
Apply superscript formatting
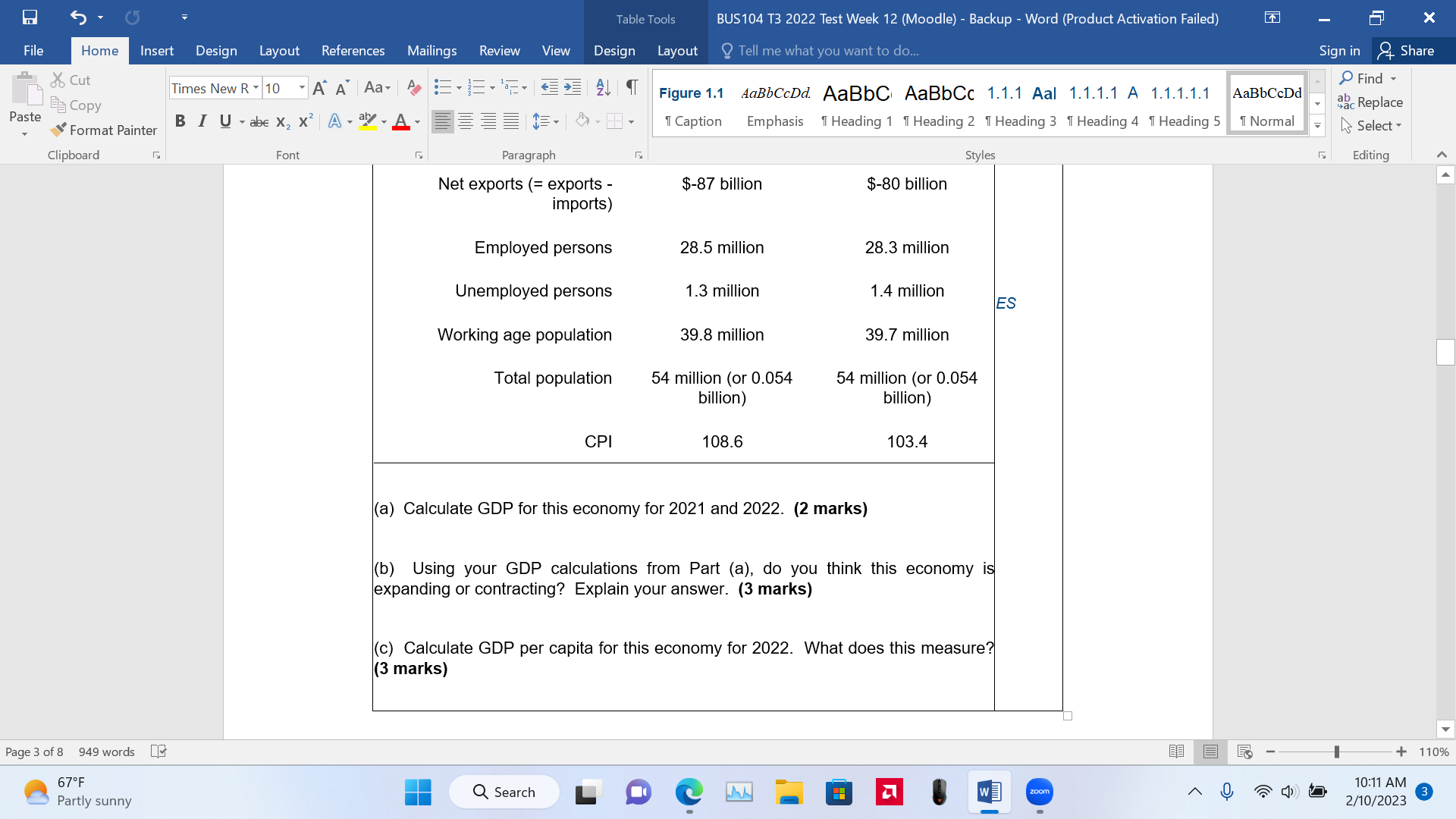[305, 121]
